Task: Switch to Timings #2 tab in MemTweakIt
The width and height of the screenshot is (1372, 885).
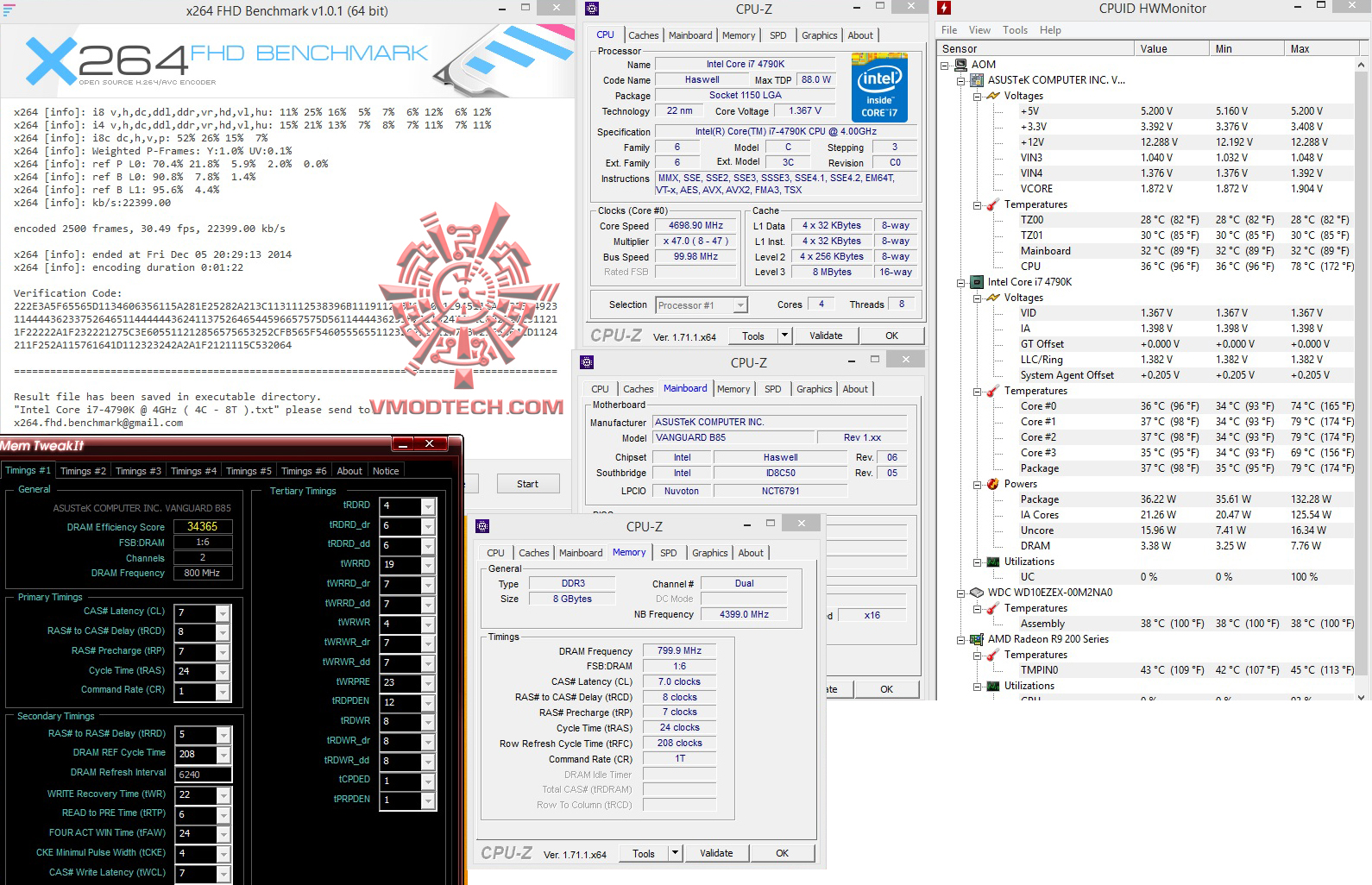Action: pos(83,471)
